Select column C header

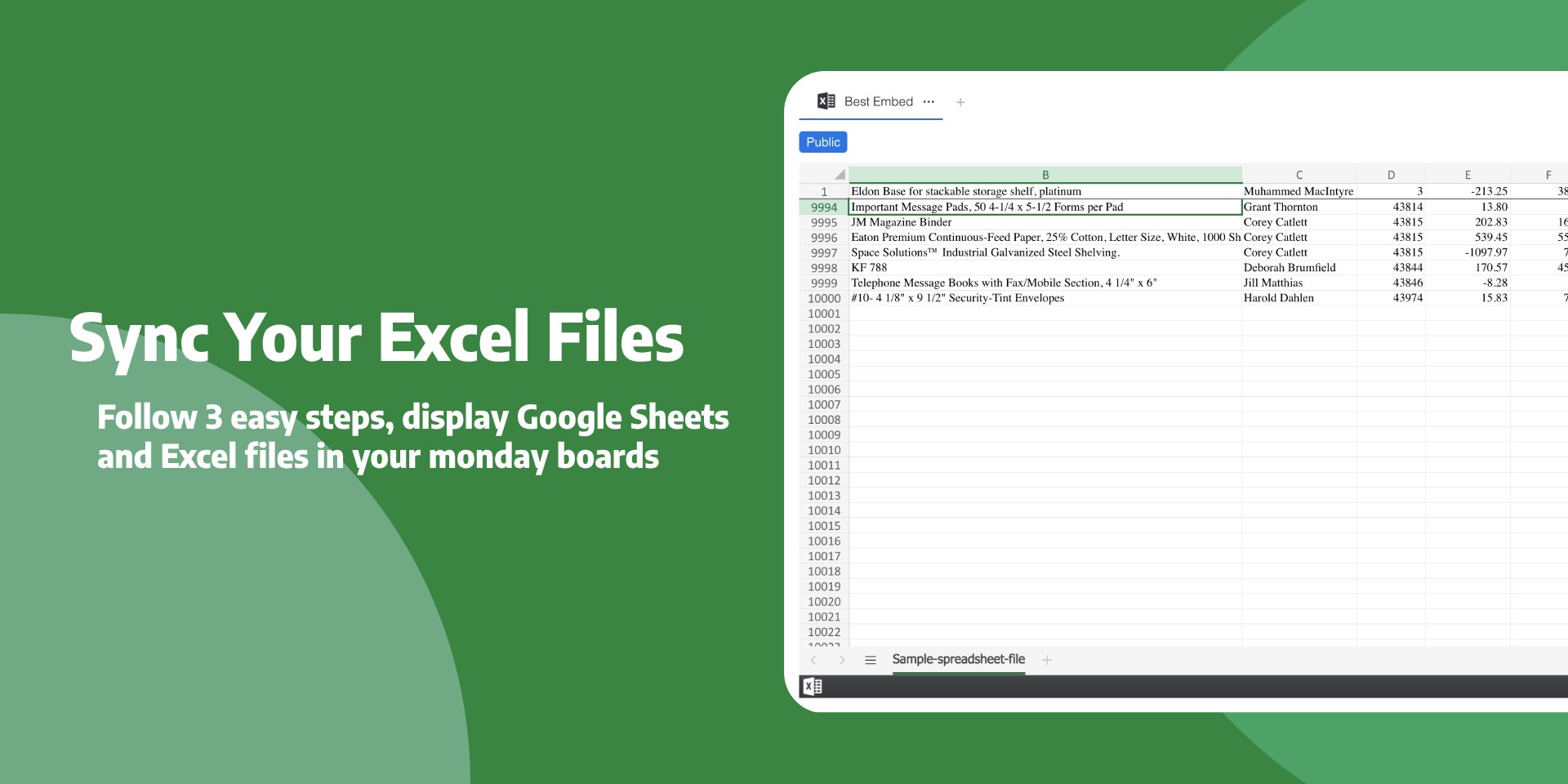point(1298,175)
